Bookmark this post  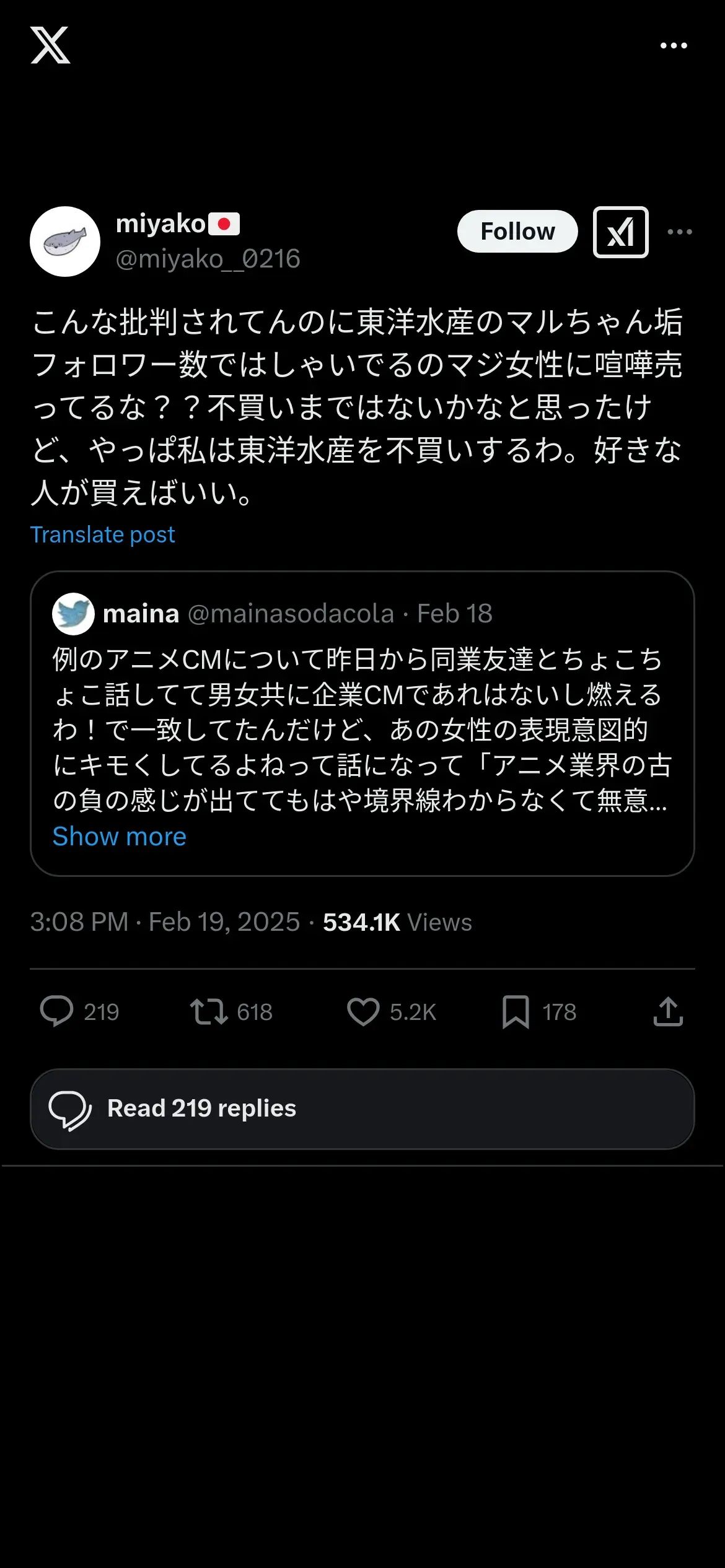[x=516, y=1012]
